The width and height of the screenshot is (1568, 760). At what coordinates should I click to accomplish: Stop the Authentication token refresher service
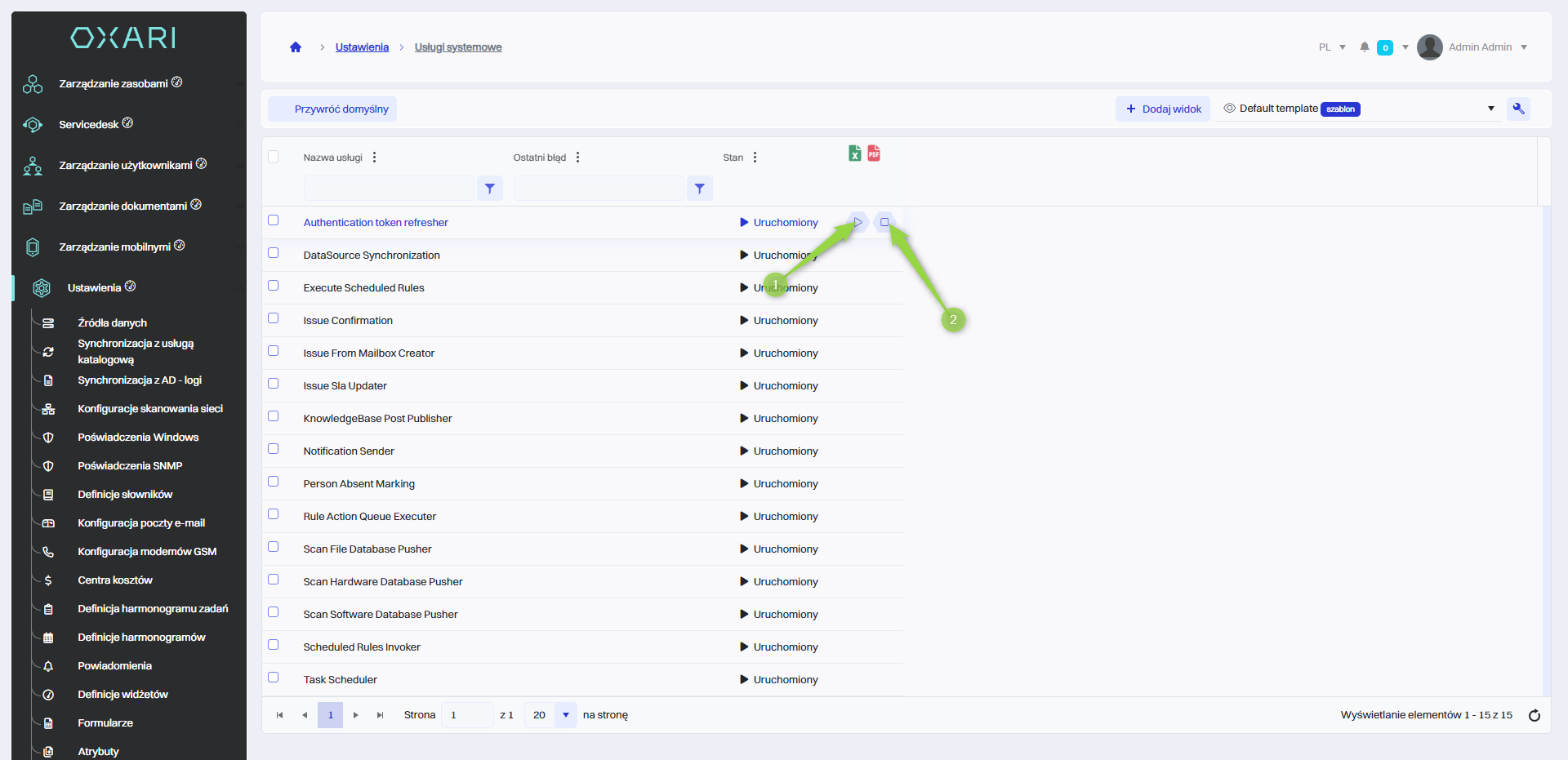click(x=884, y=222)
